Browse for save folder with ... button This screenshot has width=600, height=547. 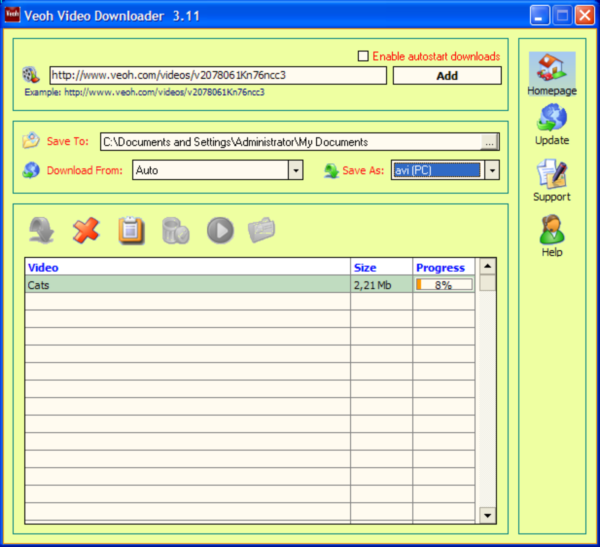coord(489,142)
